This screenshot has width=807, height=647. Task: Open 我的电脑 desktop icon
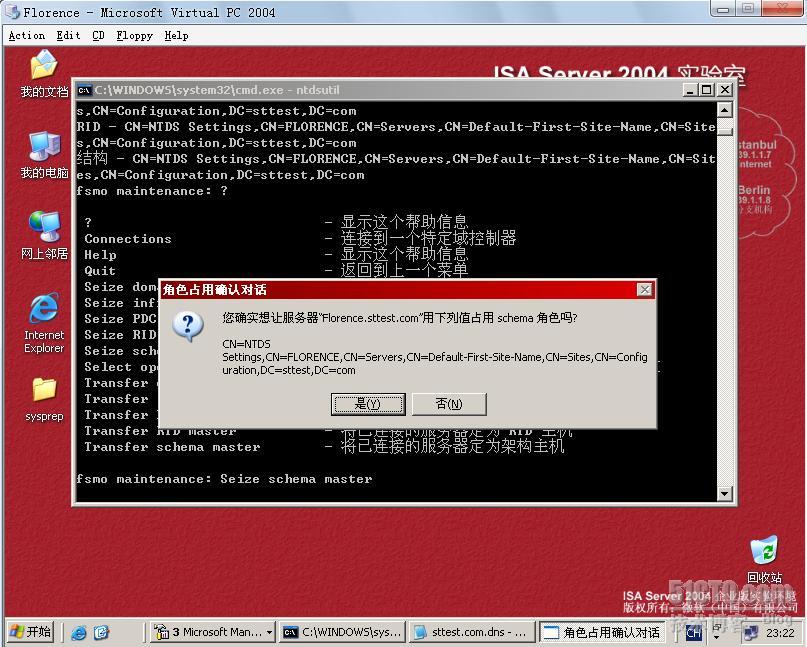pos(44,155)
